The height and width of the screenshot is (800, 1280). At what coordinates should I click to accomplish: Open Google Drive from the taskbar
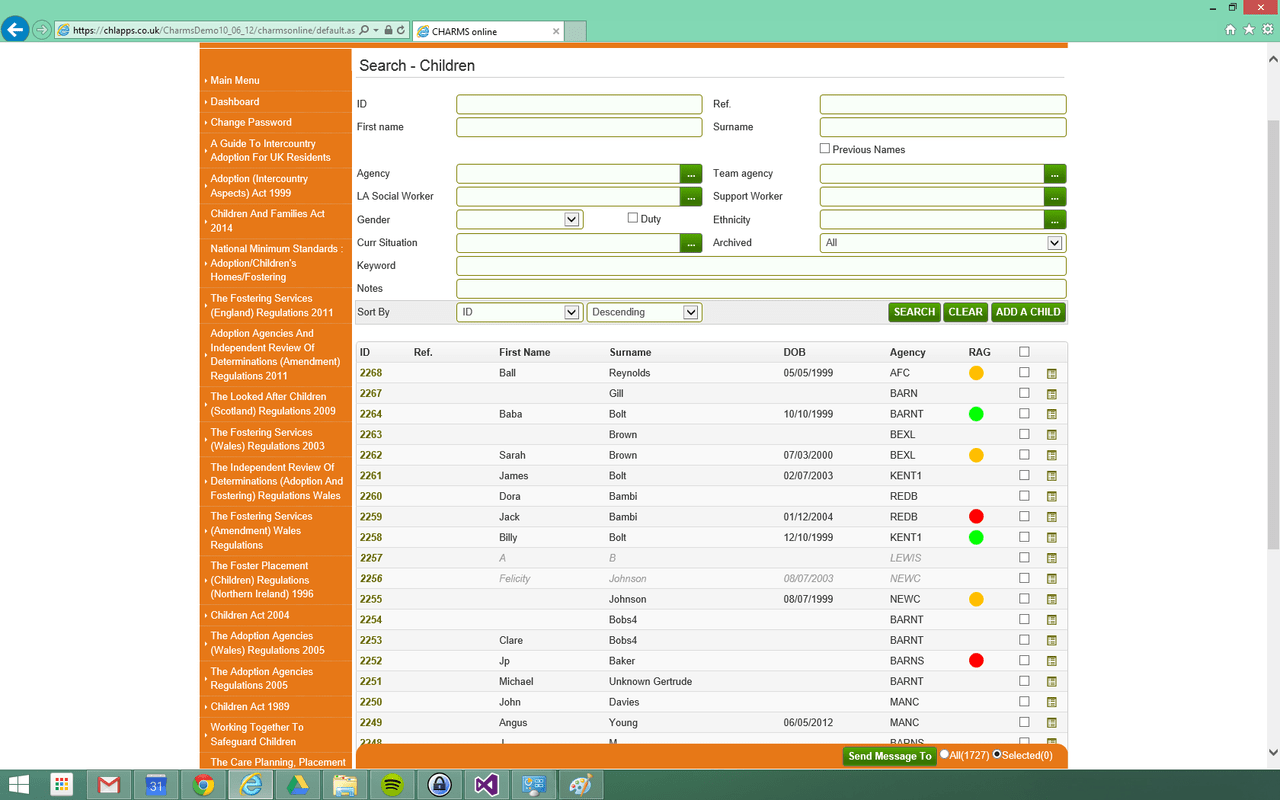point(298,785)
